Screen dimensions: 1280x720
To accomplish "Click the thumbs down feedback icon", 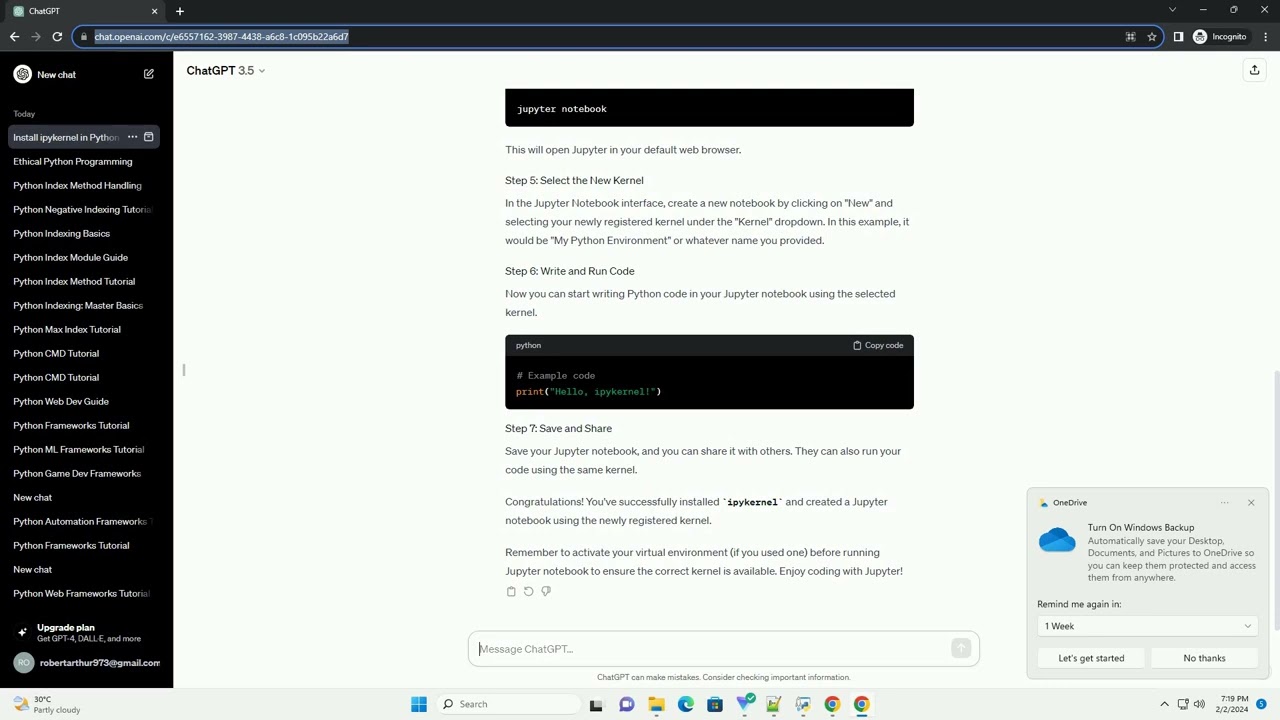I will pos(546,591).
